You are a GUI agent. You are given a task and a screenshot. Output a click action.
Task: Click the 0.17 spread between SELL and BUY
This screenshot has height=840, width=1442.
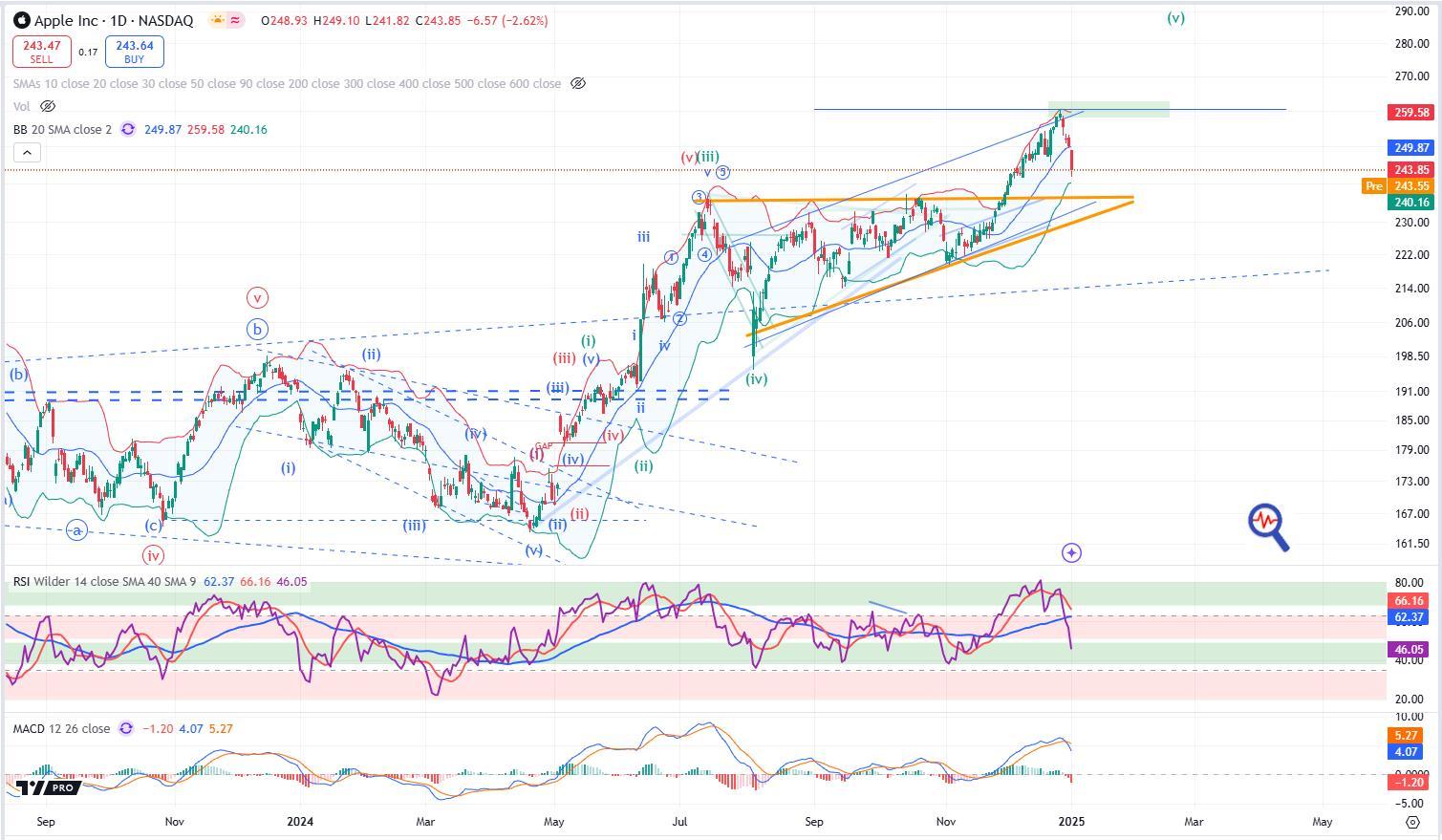pyautogui.click(x=88, y=53)
